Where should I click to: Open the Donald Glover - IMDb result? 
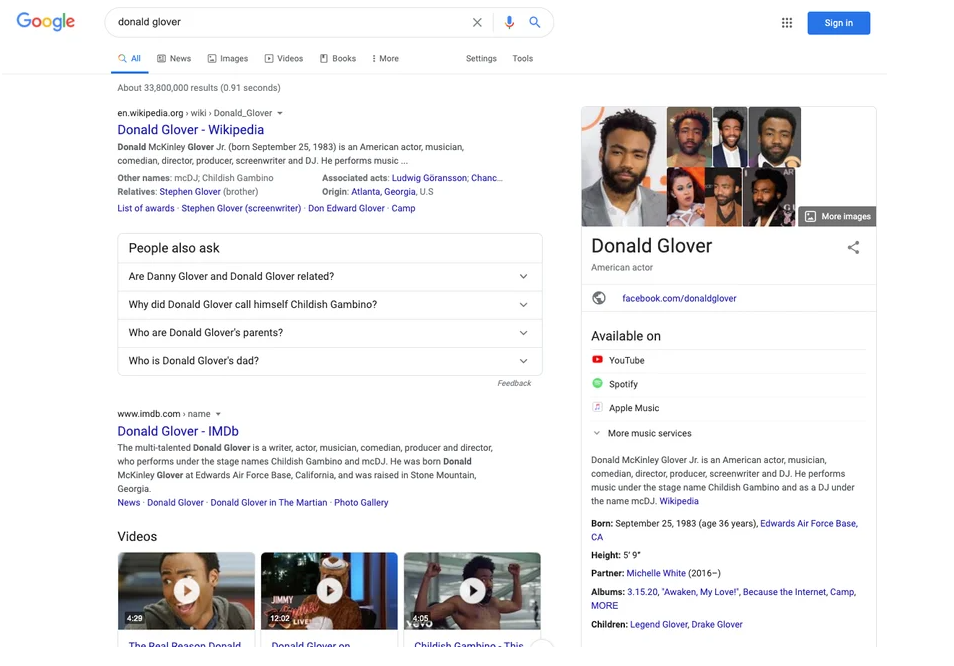pyautogui.click(x=178, y=431)
